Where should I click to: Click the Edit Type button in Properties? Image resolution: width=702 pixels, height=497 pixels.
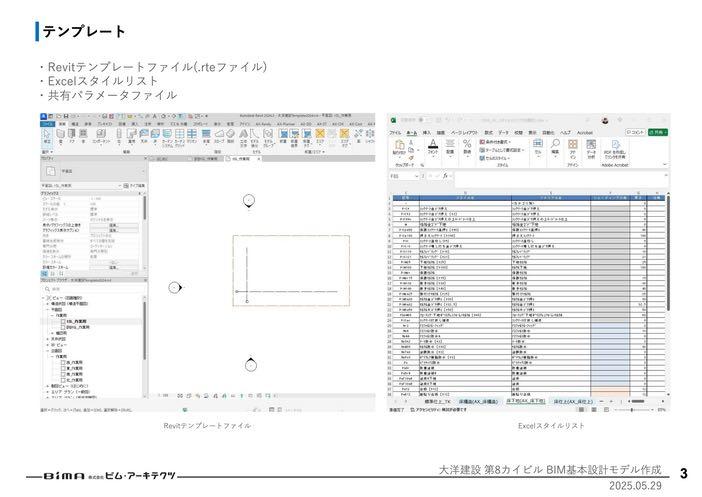[134, 185]
